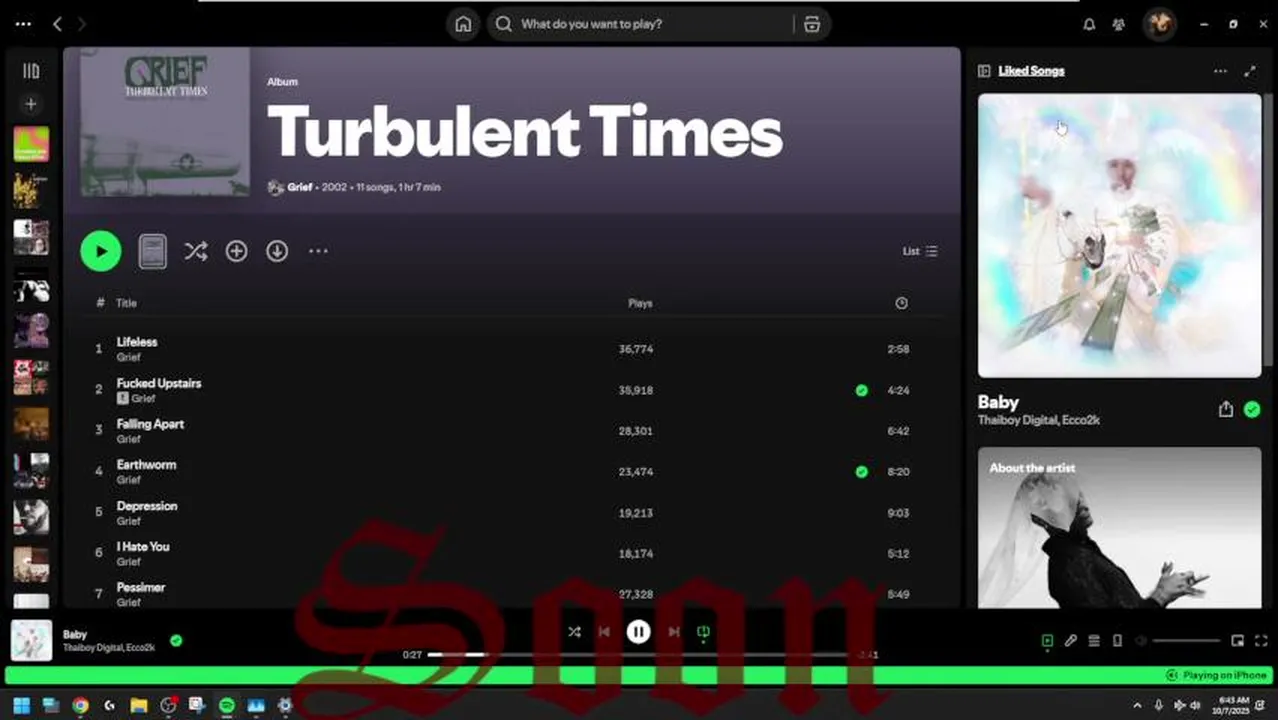Sort by the Title column header
Image resolution: width=1278 pixels, height=720 pixels.
[x=126, y=303]
